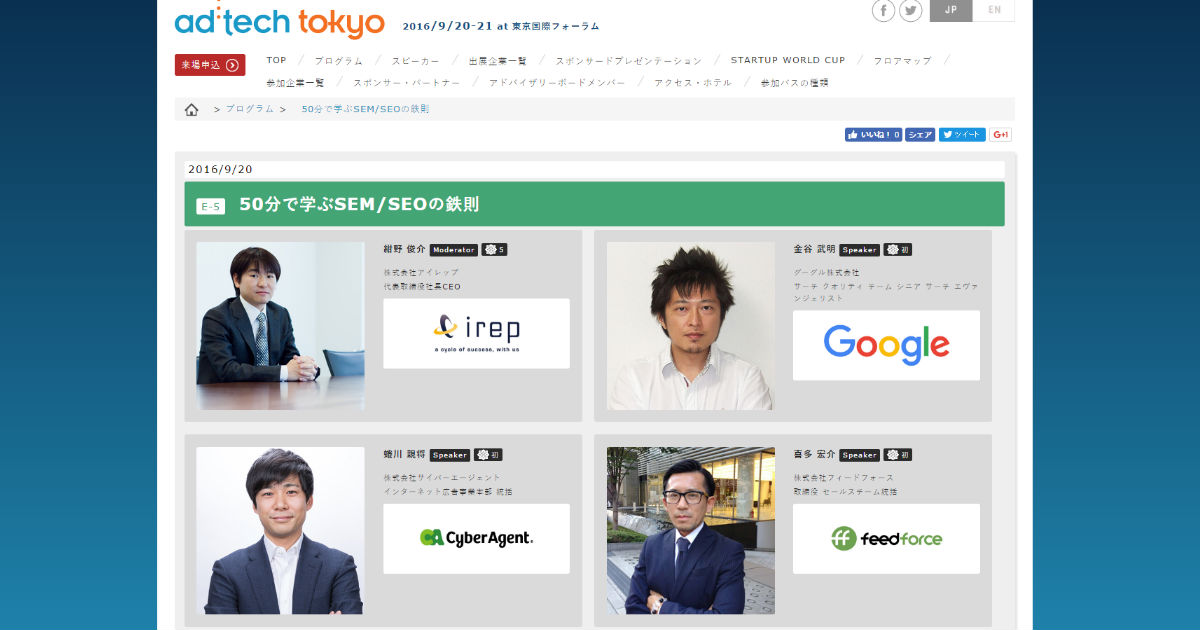Click the ad:tech tokyo logo

pos(279,21)
